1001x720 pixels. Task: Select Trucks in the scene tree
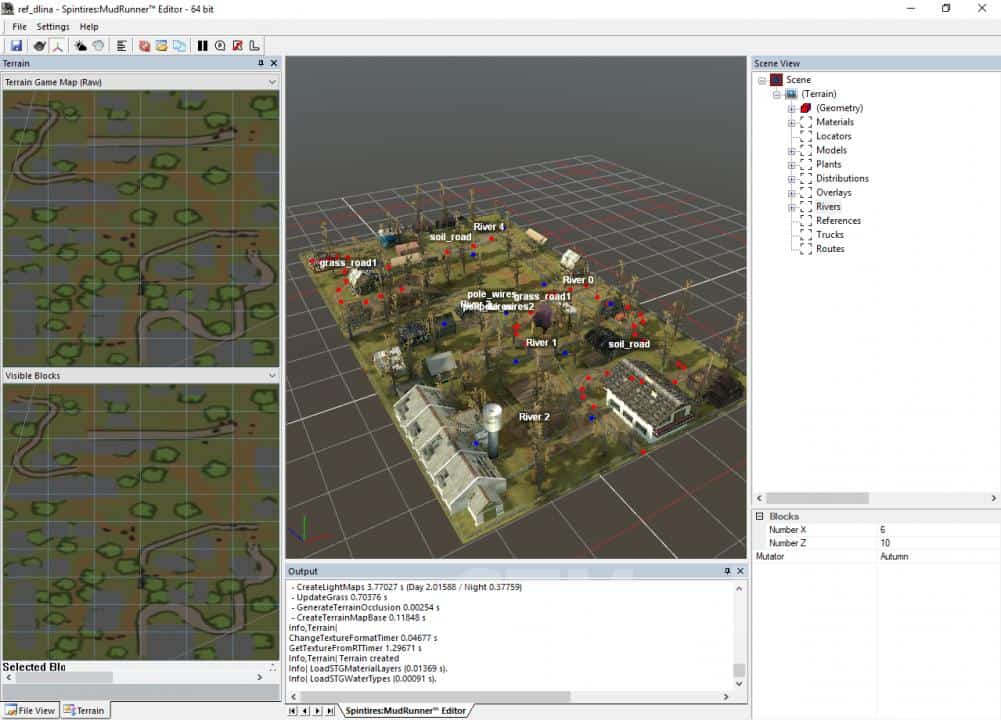pyautogui.click(x=830, y=235)
